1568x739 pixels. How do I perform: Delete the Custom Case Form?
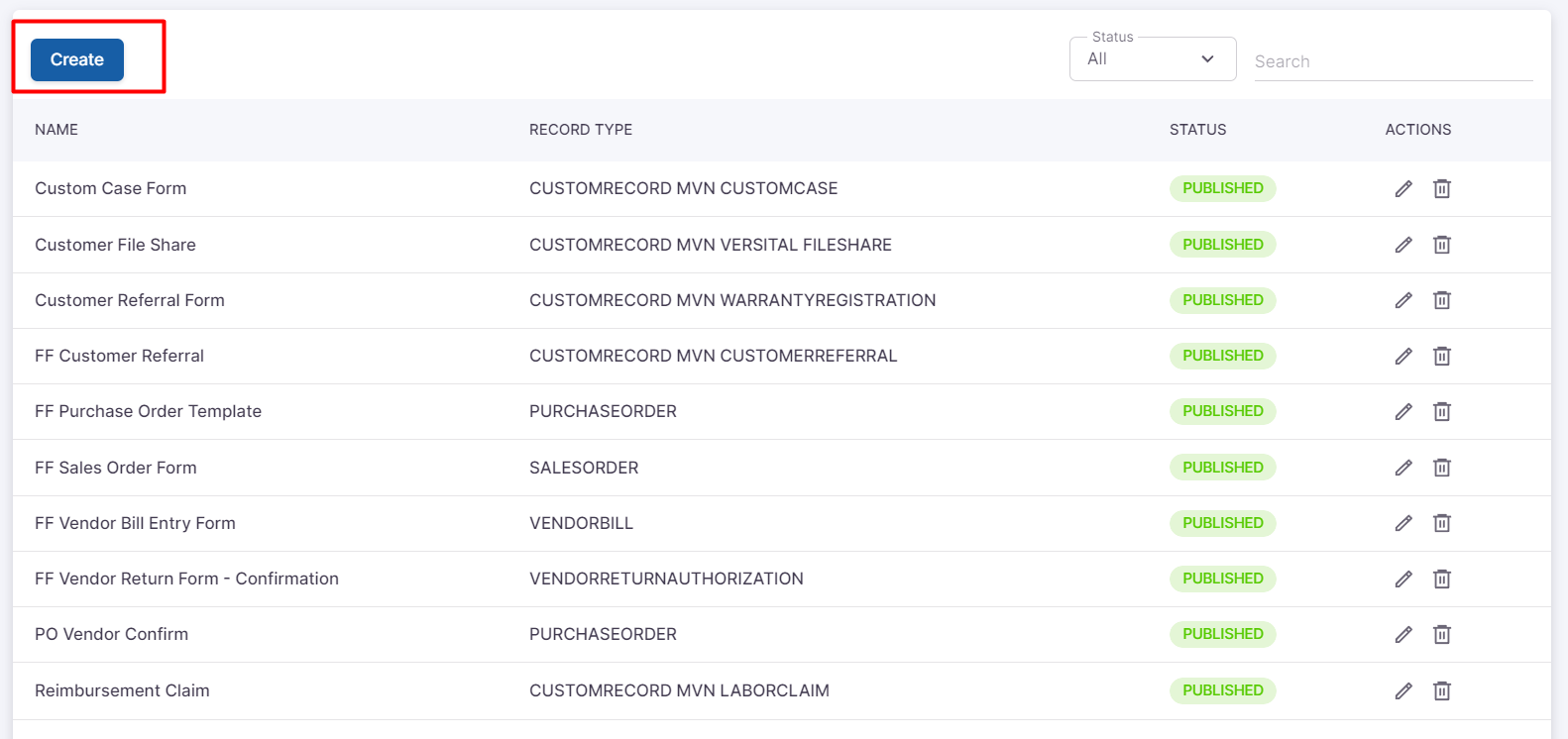1442,188
